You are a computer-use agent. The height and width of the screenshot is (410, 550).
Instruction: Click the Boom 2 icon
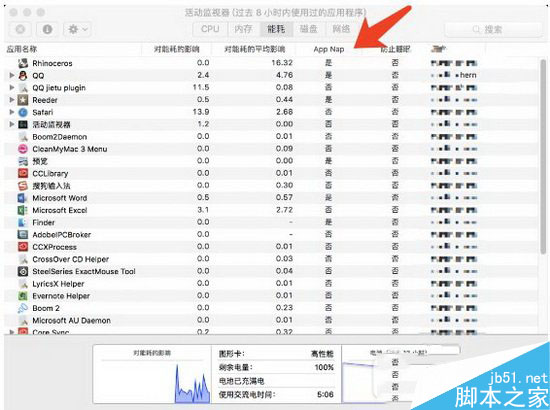click(x=23, y=308)
